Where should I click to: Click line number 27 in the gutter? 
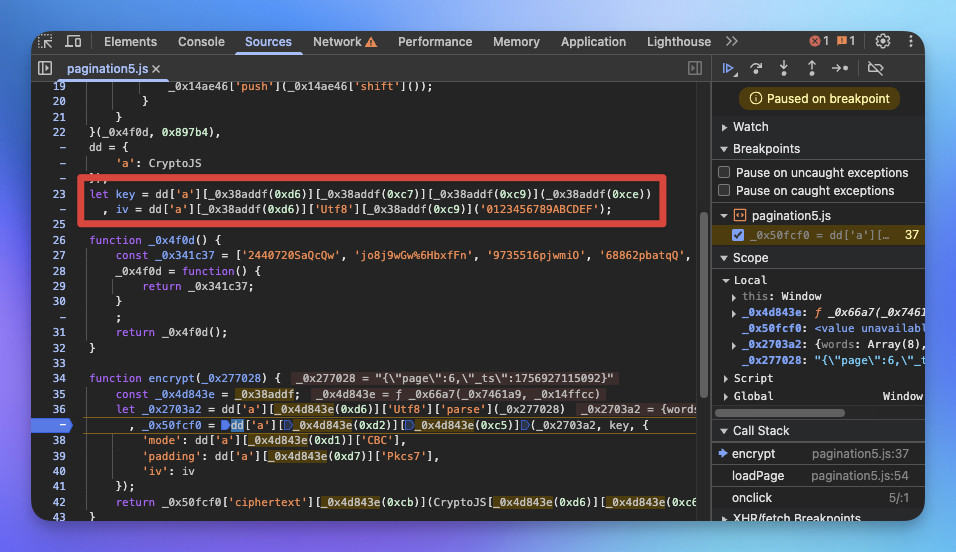coord(59,256)
